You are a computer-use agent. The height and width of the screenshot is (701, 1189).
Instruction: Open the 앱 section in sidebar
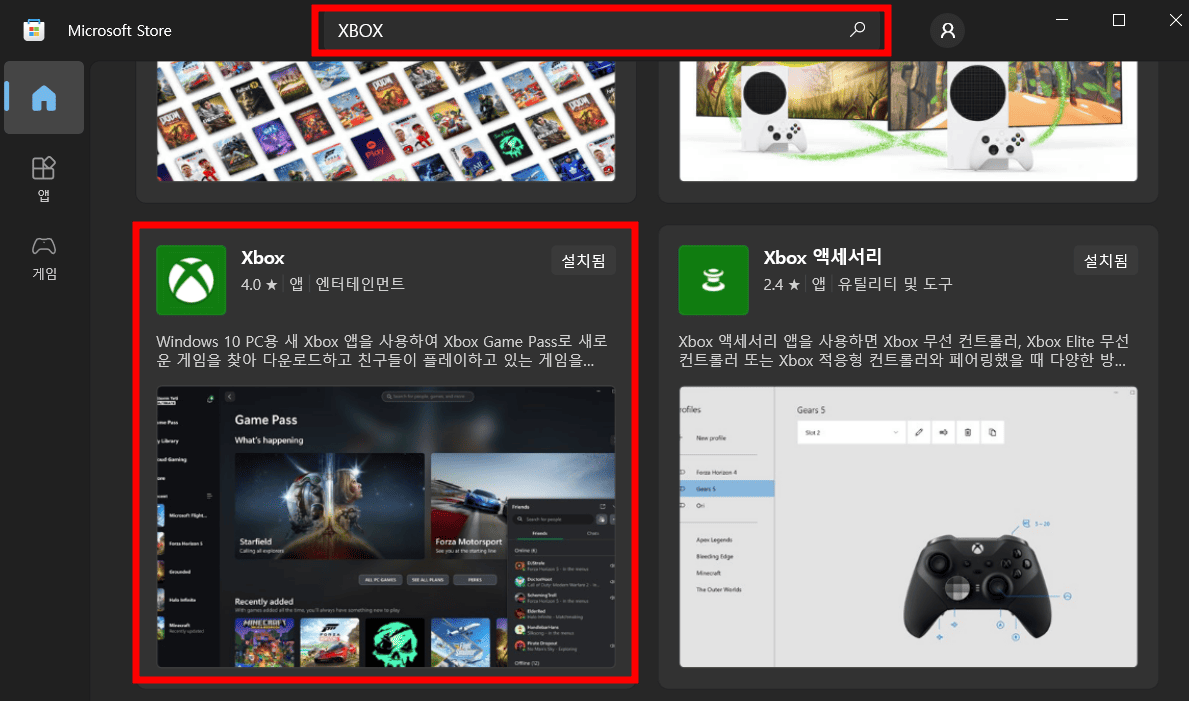(44, 179)
